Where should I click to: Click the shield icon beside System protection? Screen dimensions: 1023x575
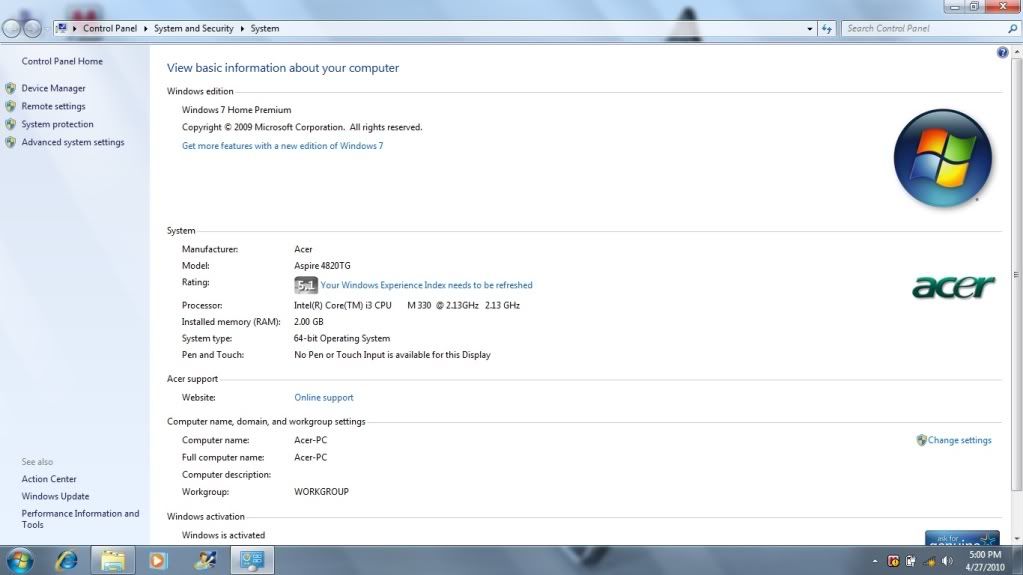click(x=10, y=124)
